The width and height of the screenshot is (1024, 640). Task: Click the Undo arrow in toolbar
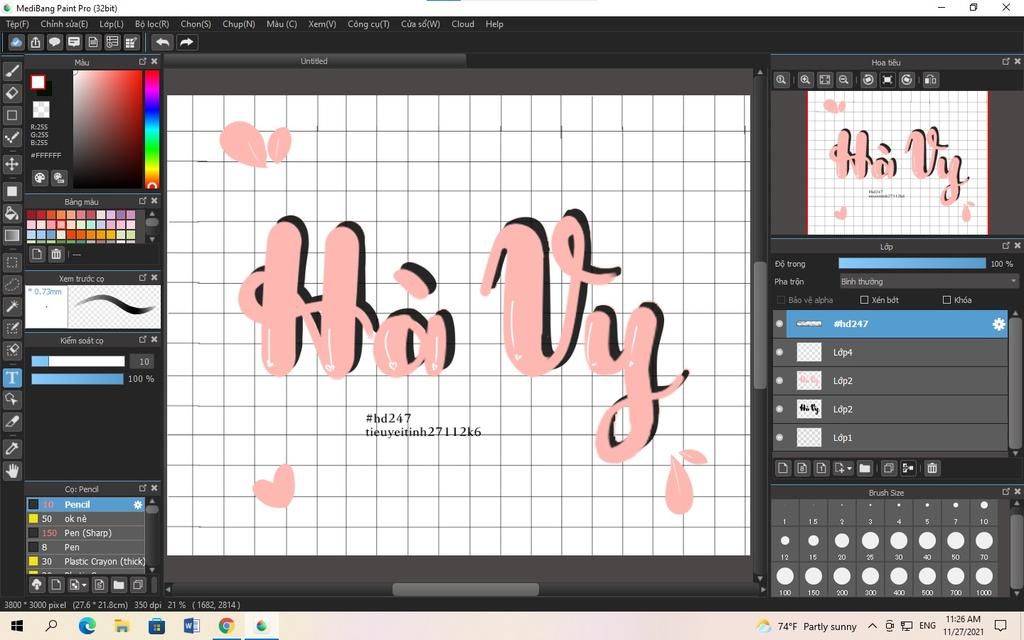pos(162,42)
